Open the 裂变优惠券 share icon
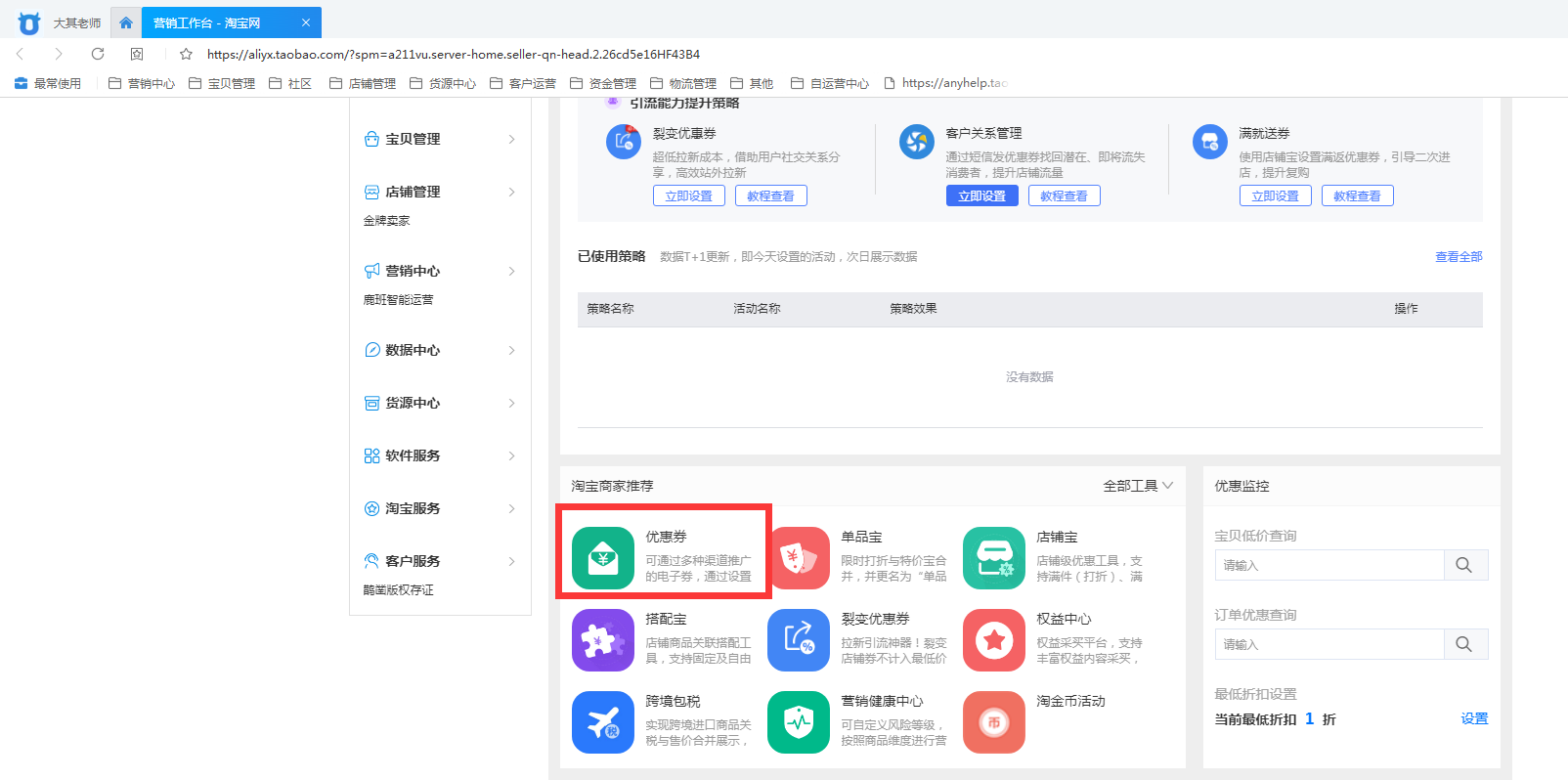Image resolution: width=1568 pixels, height=780 pixels. pyautogui.click(x=798, y=640)
